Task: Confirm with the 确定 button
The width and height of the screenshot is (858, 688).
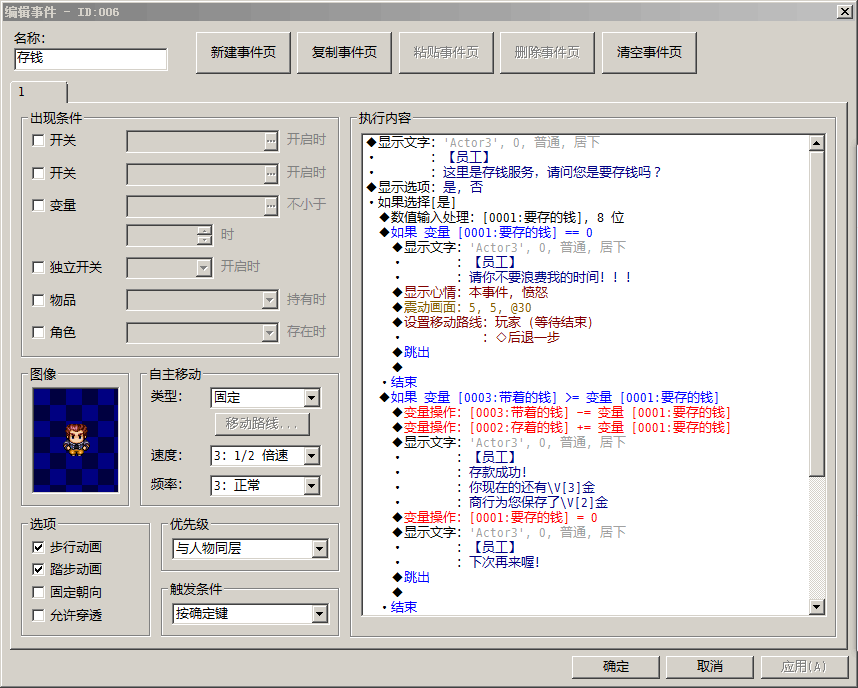Action: click(x=616, y=667)
